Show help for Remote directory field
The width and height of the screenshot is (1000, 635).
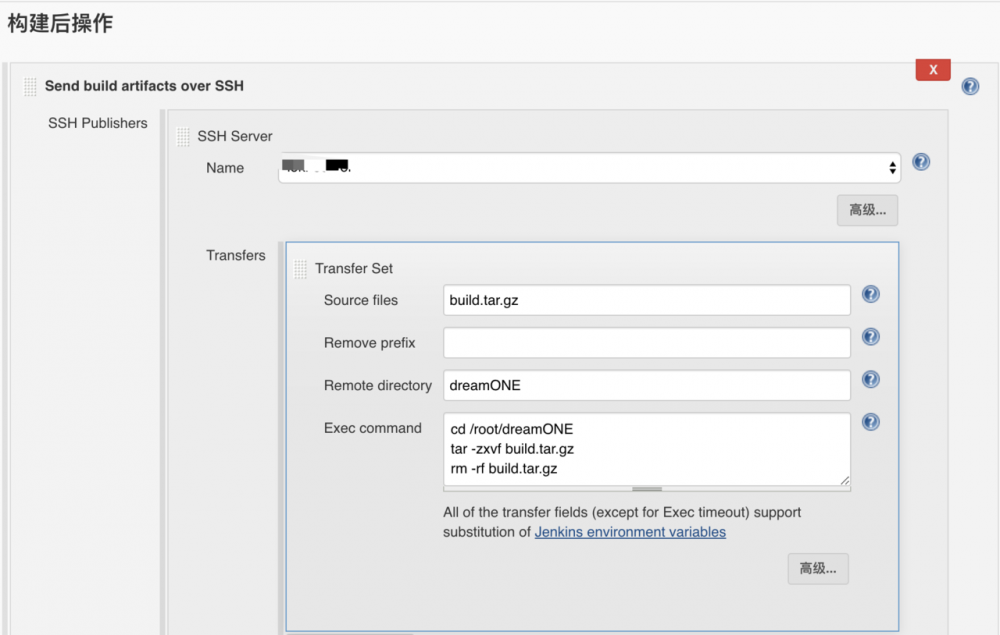coord(871,379)
